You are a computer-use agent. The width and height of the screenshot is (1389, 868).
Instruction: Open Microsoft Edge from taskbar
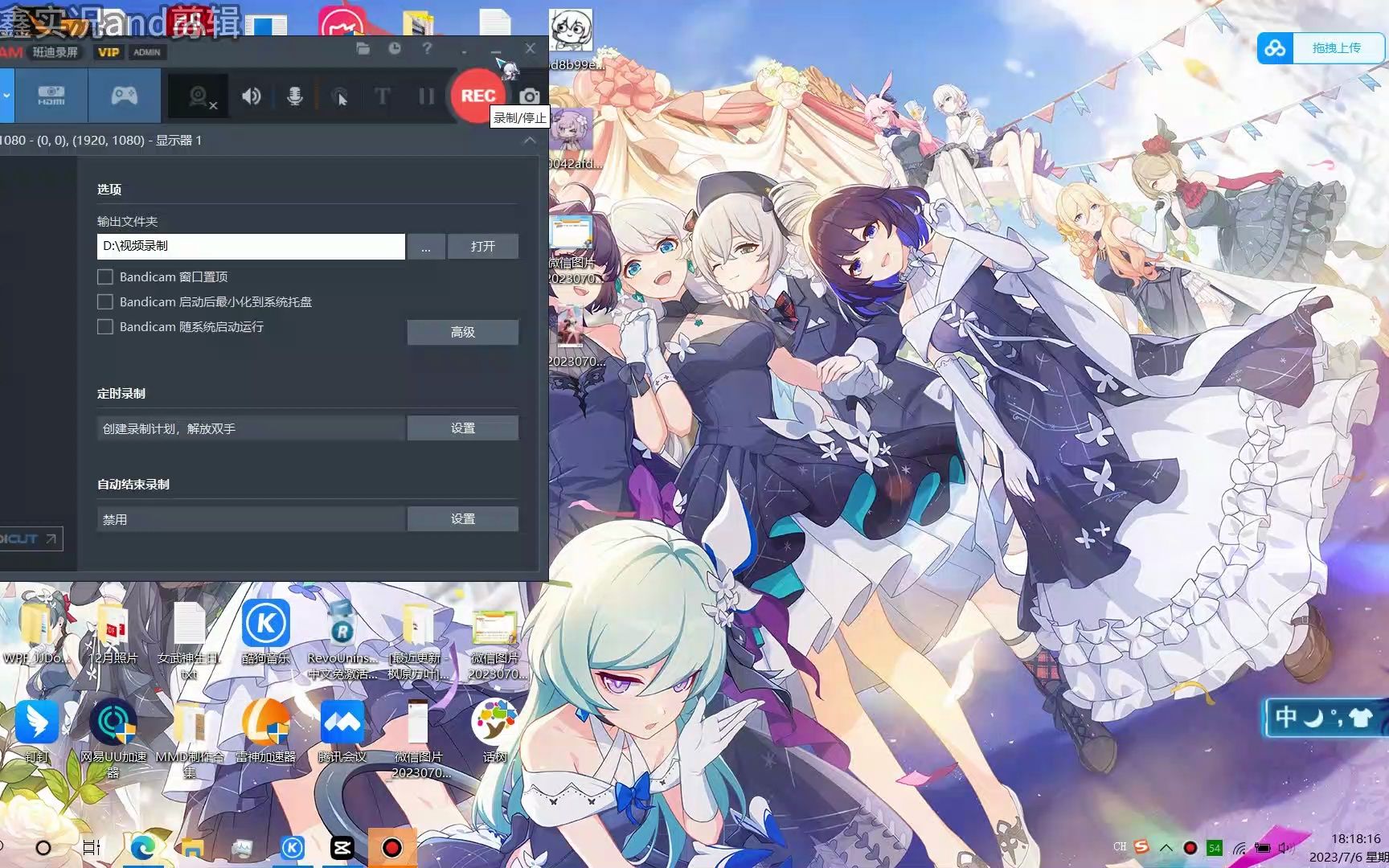(142, 847)
